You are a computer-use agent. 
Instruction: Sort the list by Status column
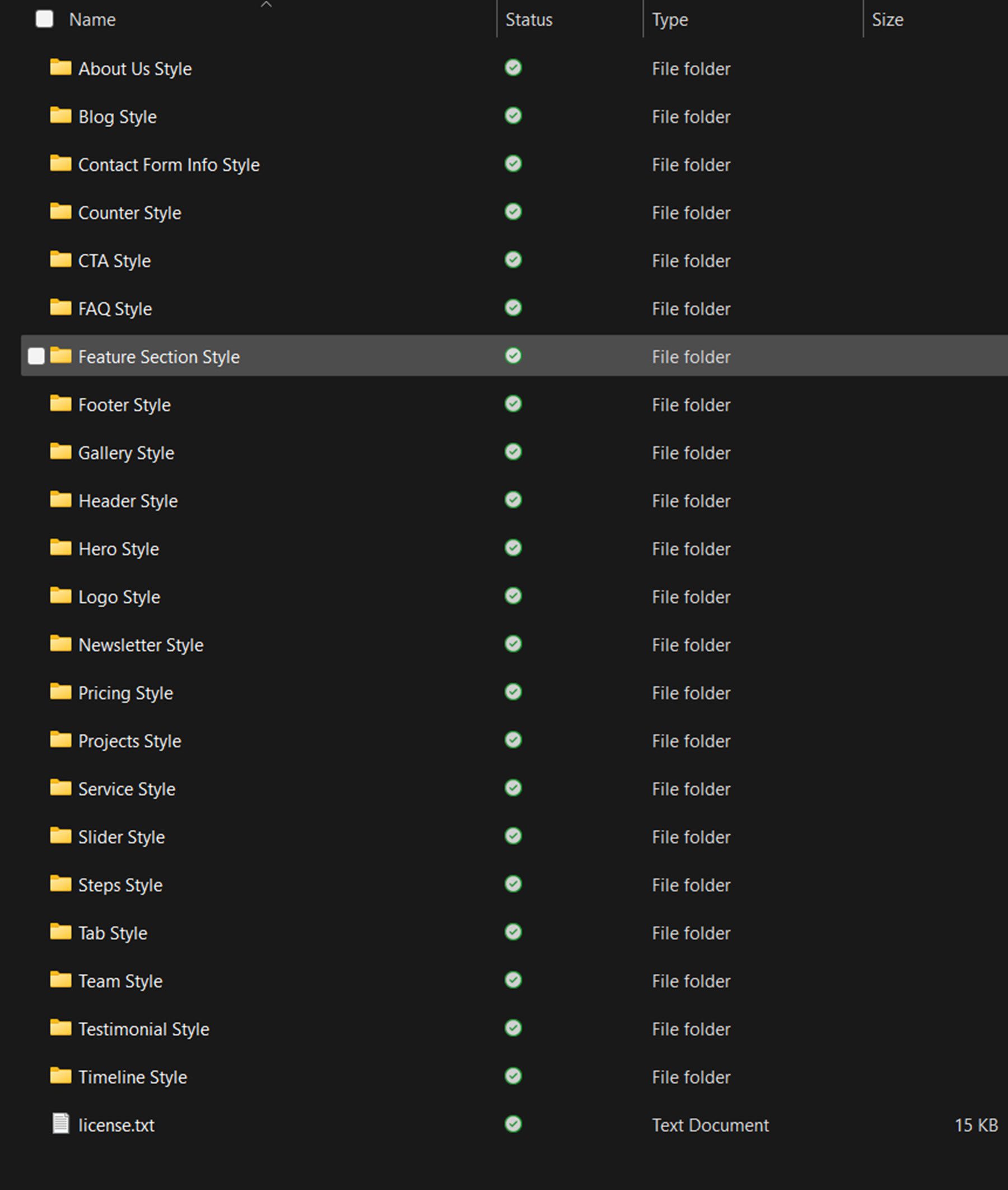529,20
